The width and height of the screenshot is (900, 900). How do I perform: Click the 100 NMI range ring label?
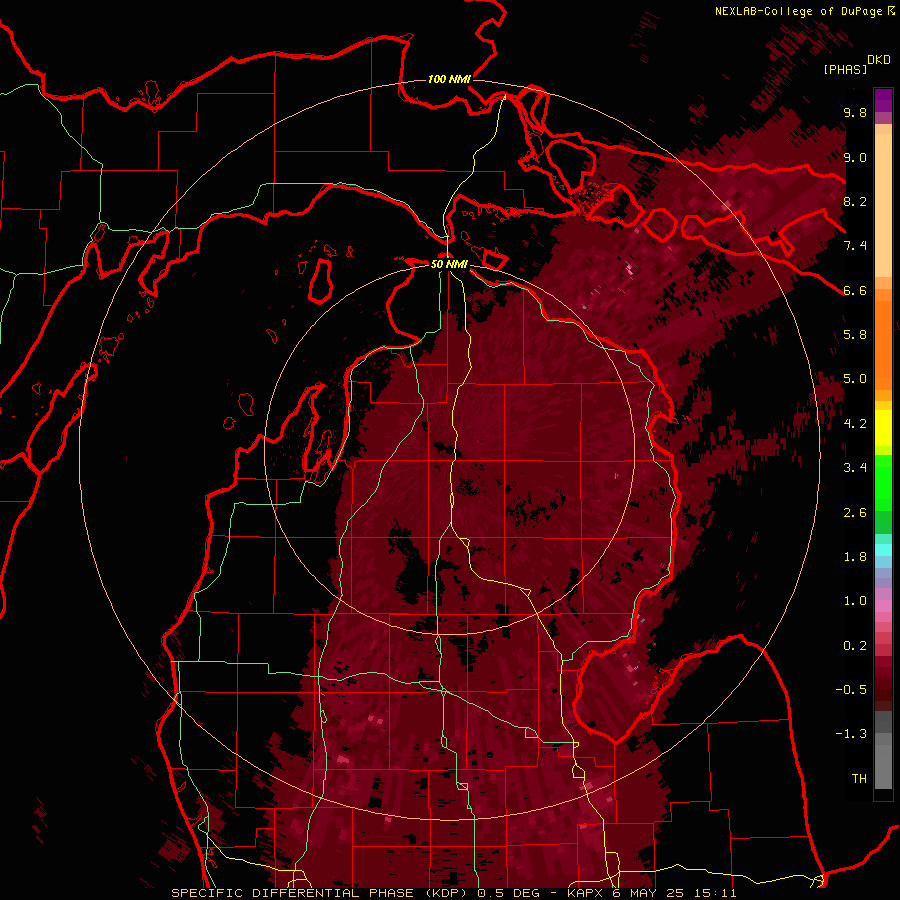449,79
